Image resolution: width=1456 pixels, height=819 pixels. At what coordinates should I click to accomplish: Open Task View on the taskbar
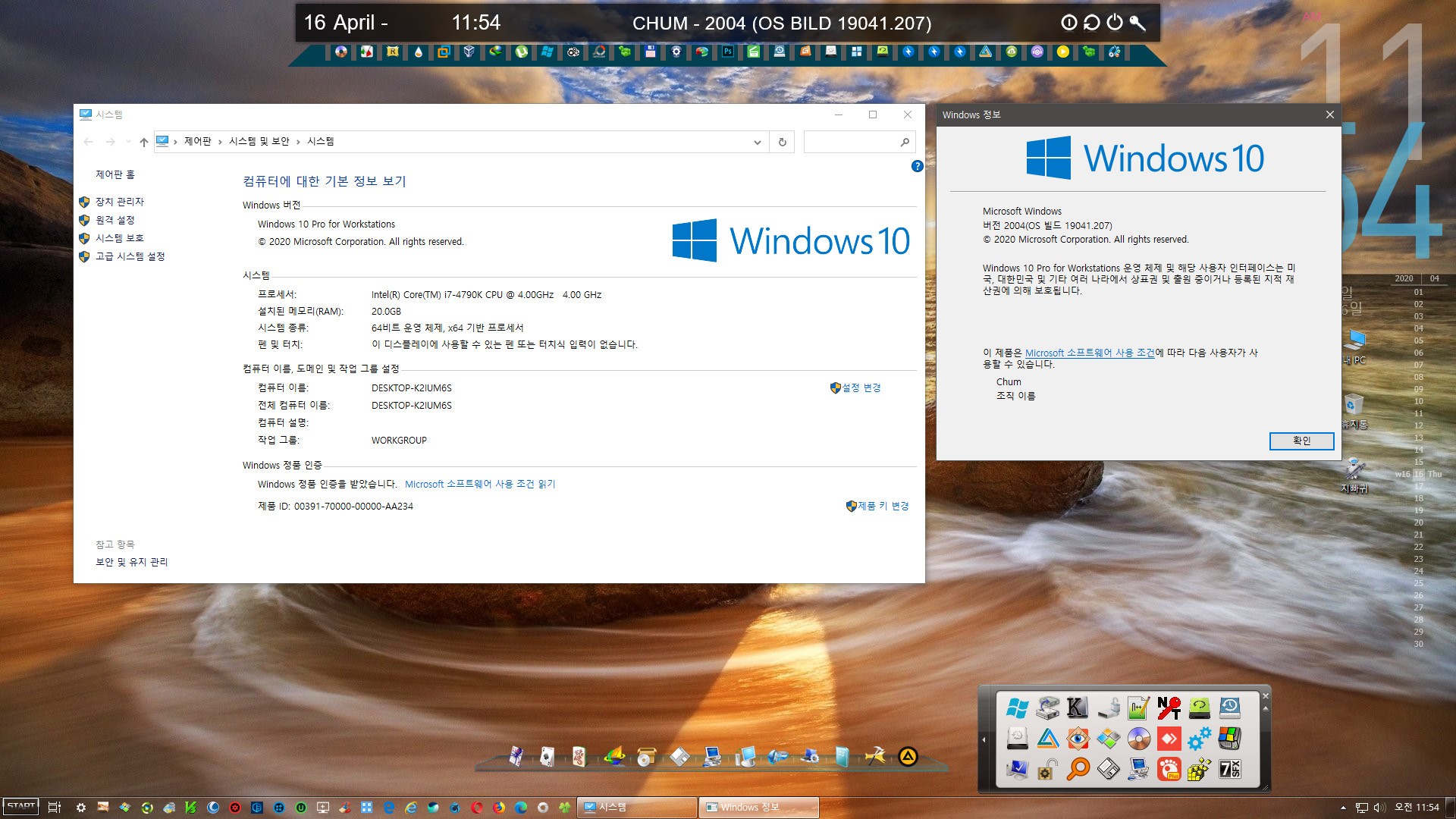click(54, 808)
